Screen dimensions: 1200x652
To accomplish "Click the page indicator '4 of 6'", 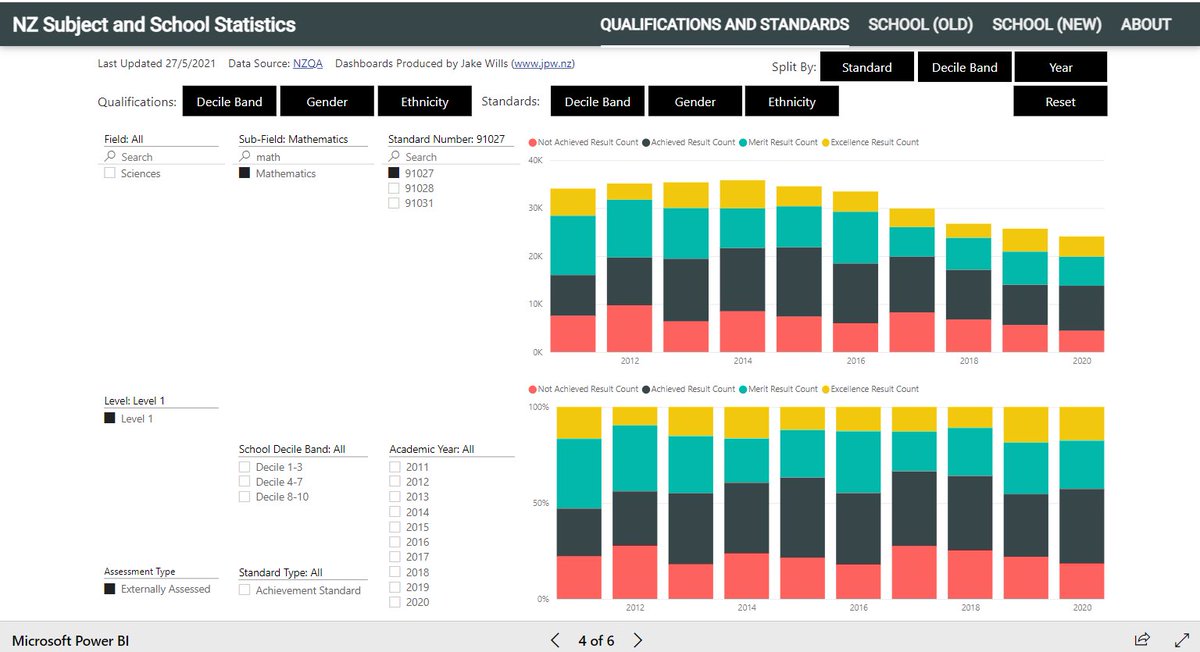I will point(596,640).
